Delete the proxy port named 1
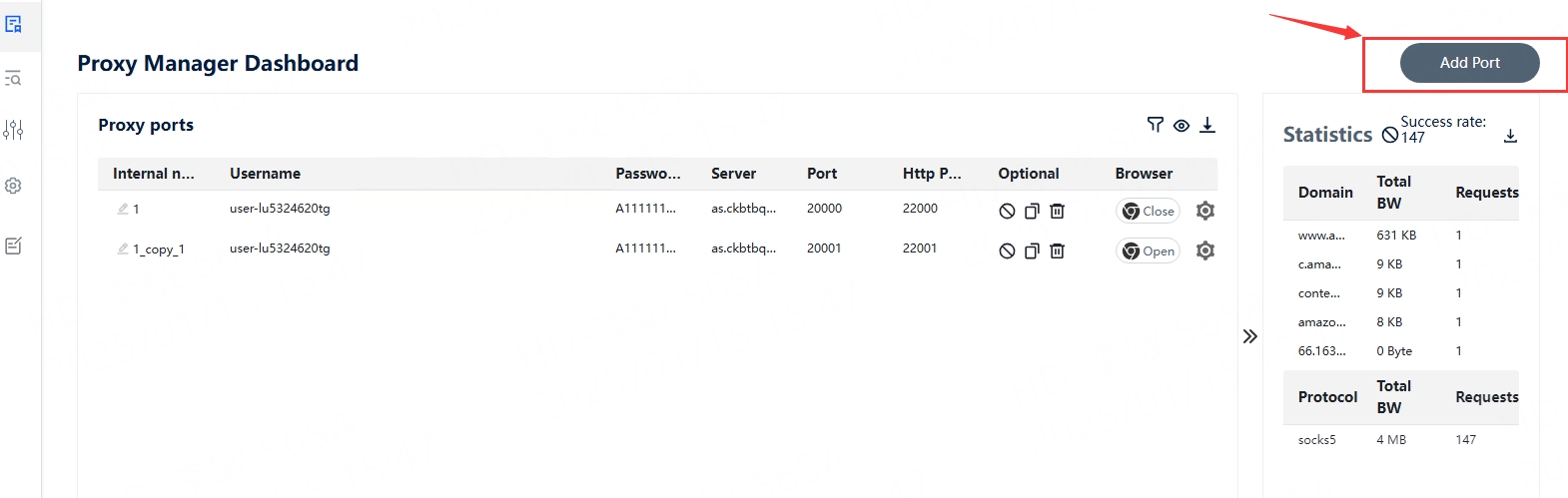This screenshot has width=1568, height=498. [x=1058, y=211]
